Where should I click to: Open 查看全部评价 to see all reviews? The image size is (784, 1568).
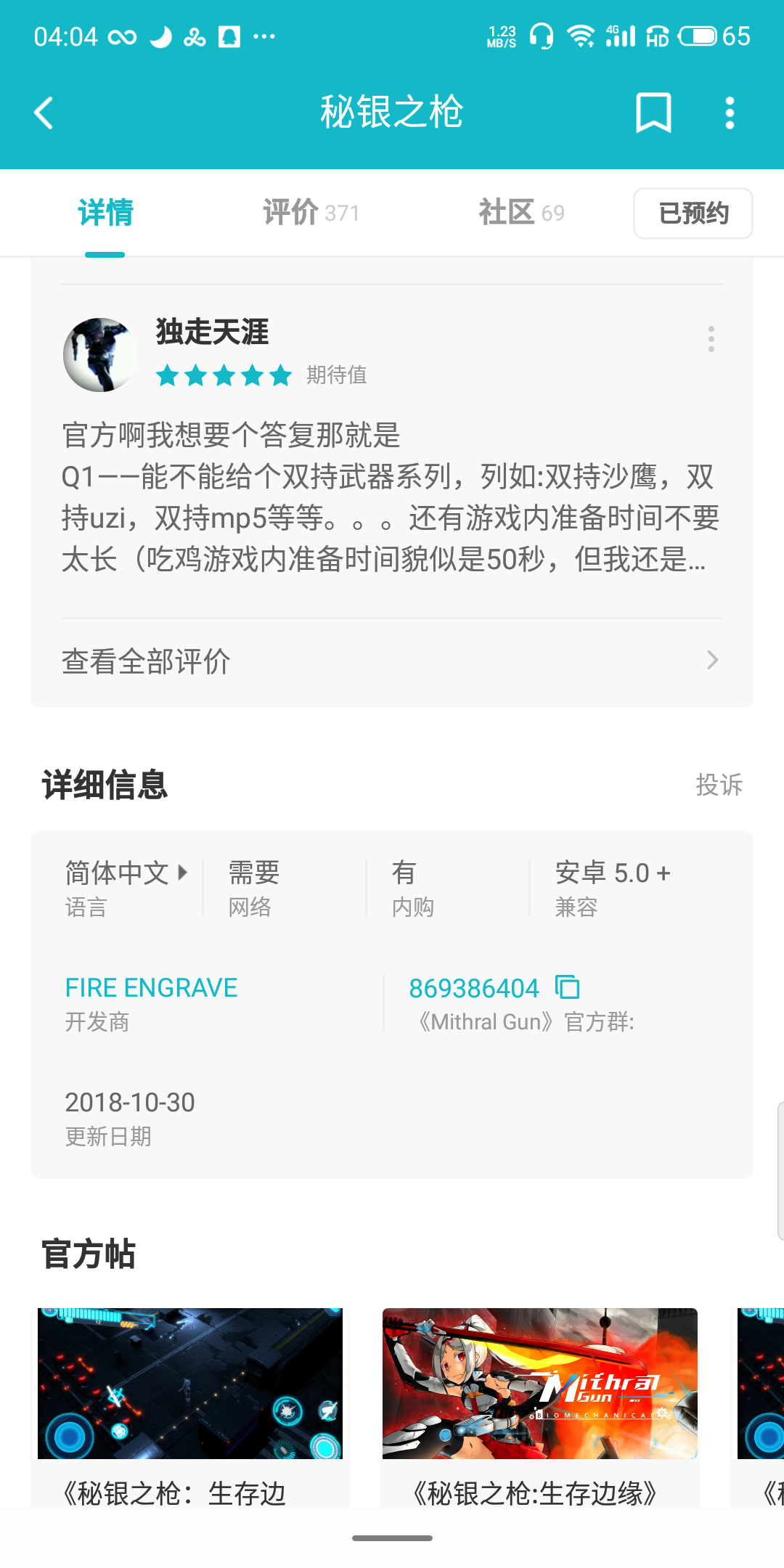coord(391,661)
